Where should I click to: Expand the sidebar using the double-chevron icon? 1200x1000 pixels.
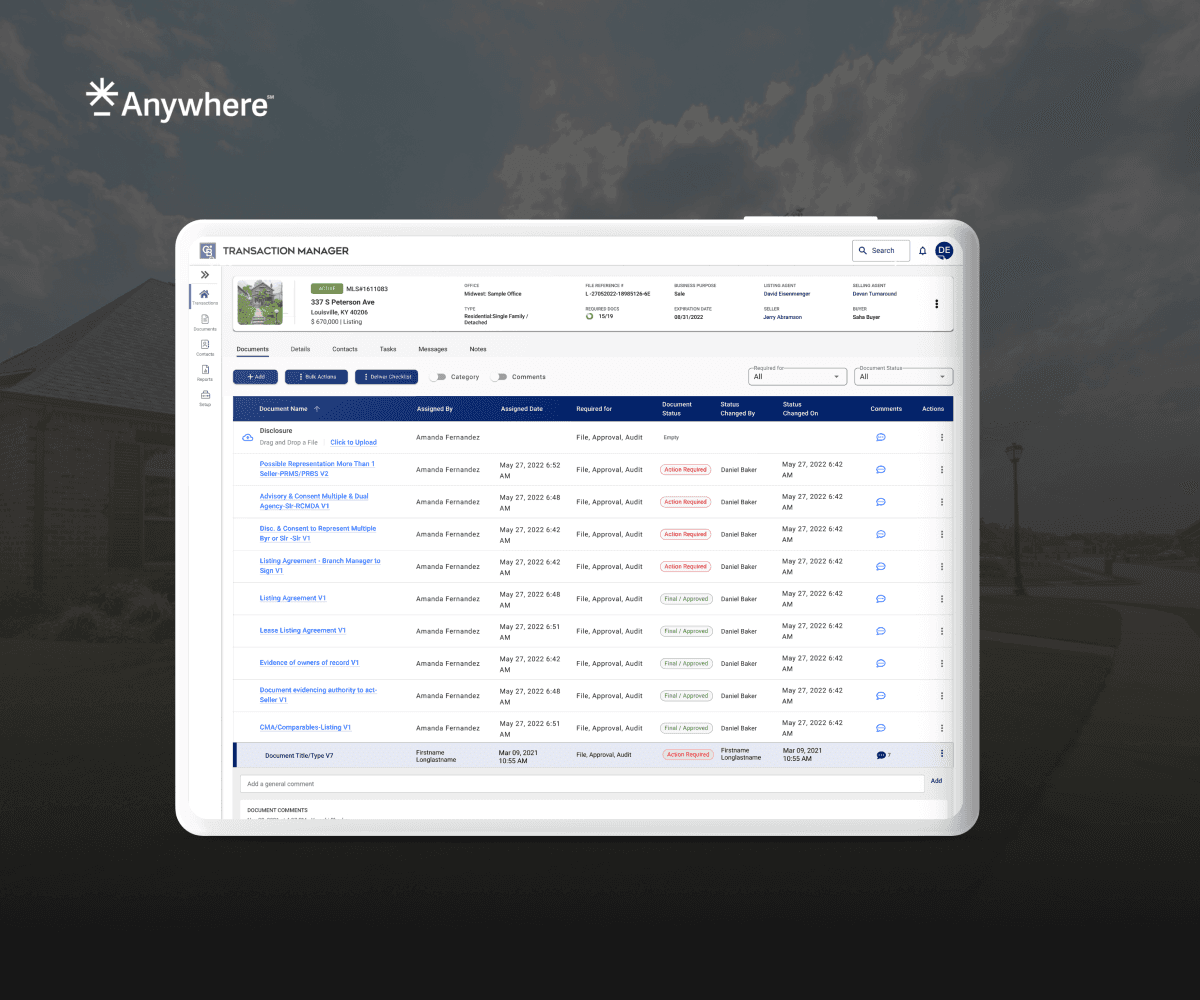click(204, 274)
